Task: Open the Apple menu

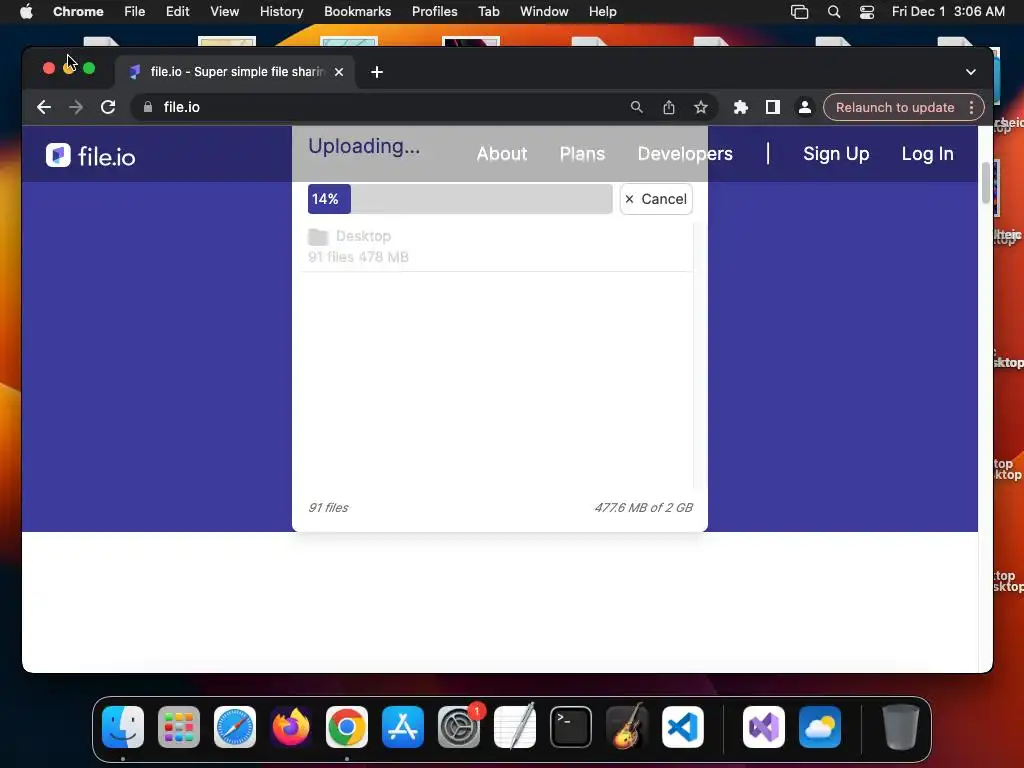Action: click(26, 11)
